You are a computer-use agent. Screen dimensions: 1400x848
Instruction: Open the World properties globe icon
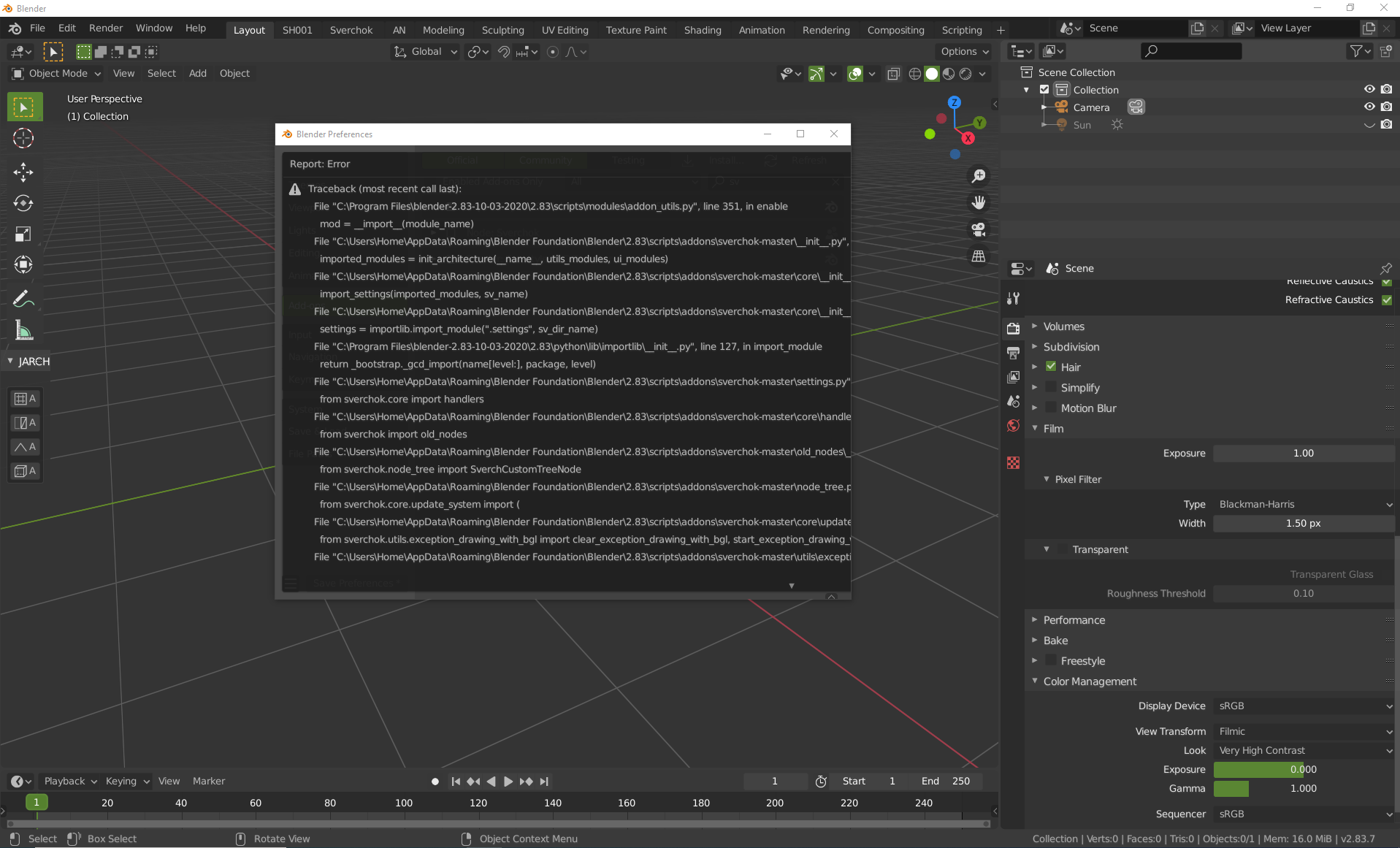[x=1013, y=425]
